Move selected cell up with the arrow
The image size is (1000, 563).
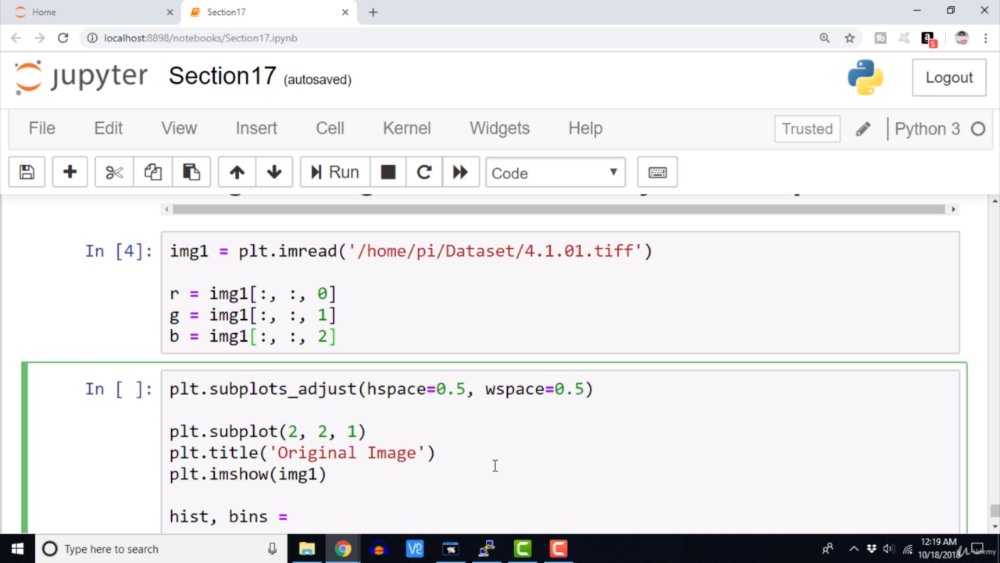pos(237,172)
